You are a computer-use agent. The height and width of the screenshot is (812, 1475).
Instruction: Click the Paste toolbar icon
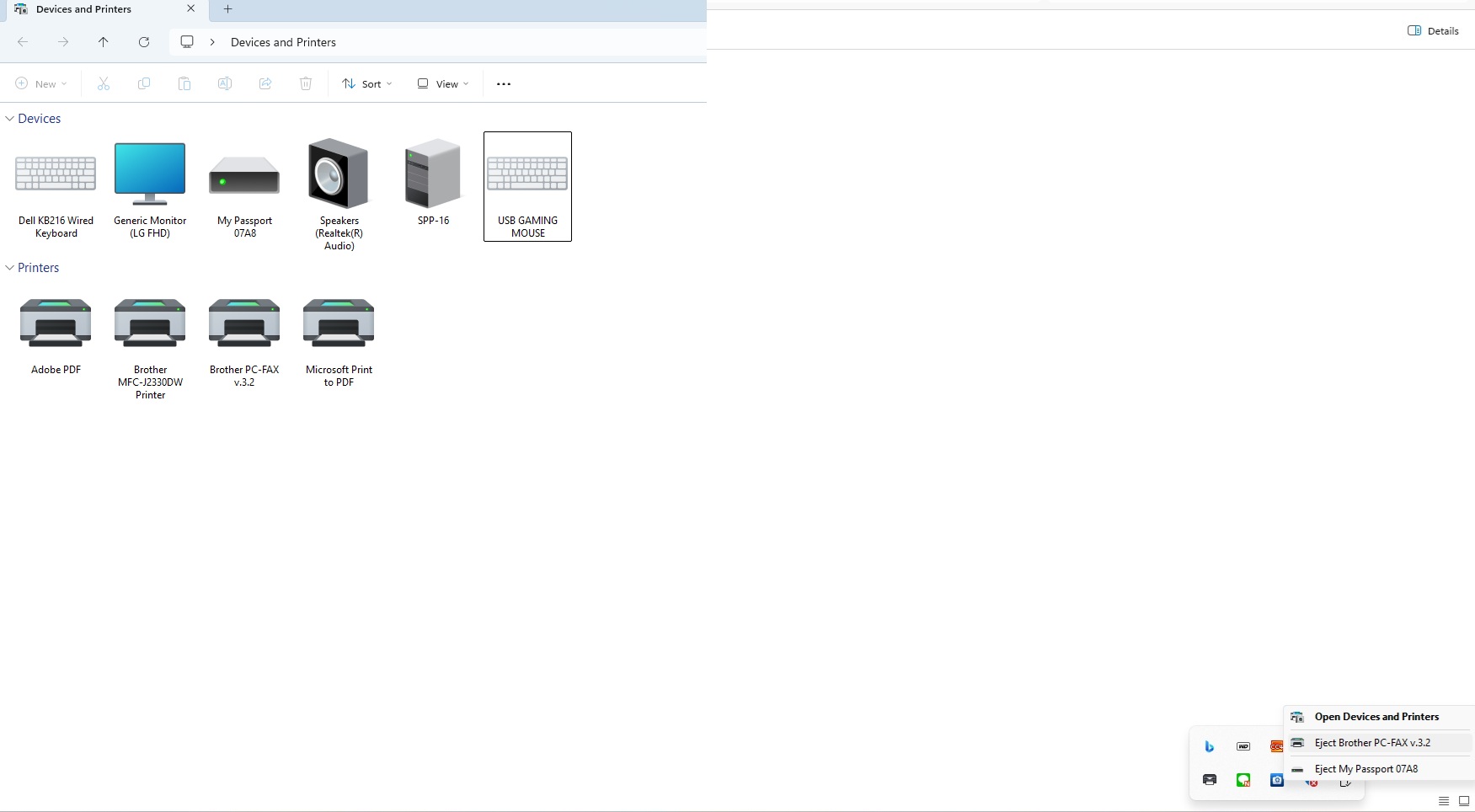tap(184, 83)
